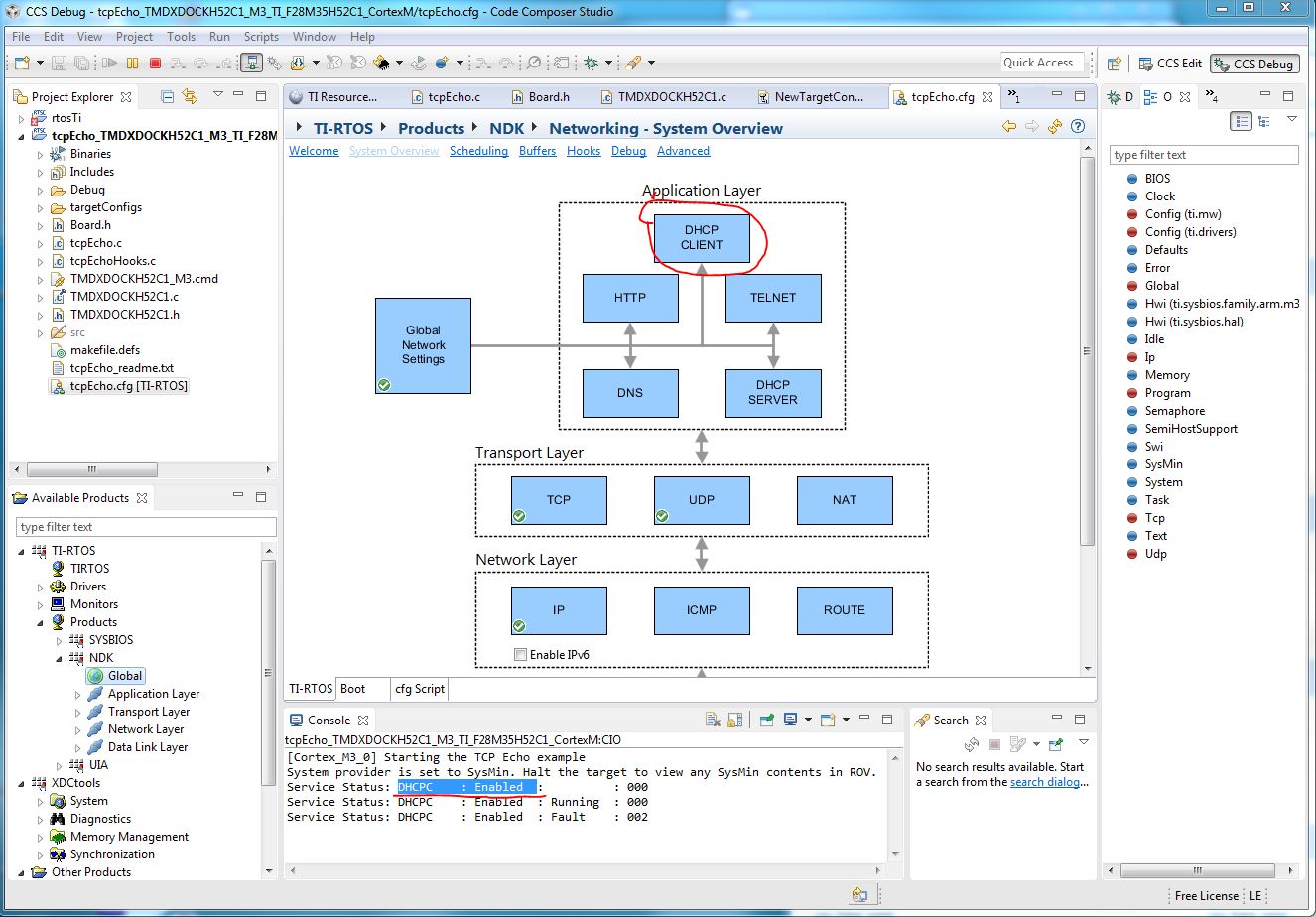Click the Pin Console icon
This screenshot has height=917, width=1316.
tap(767, 720)
